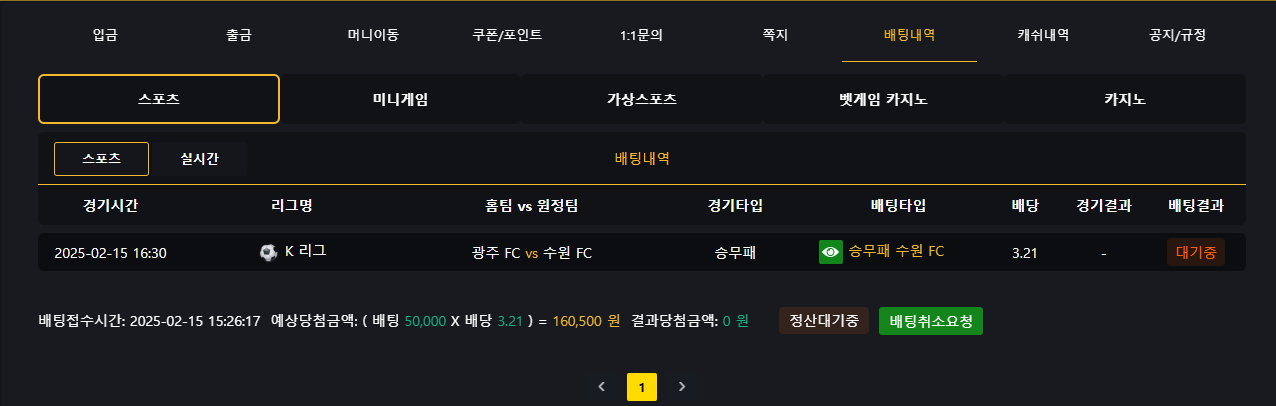Go to the next page arrow
This screenshot has width=1276, height=406.
[681, 386]
